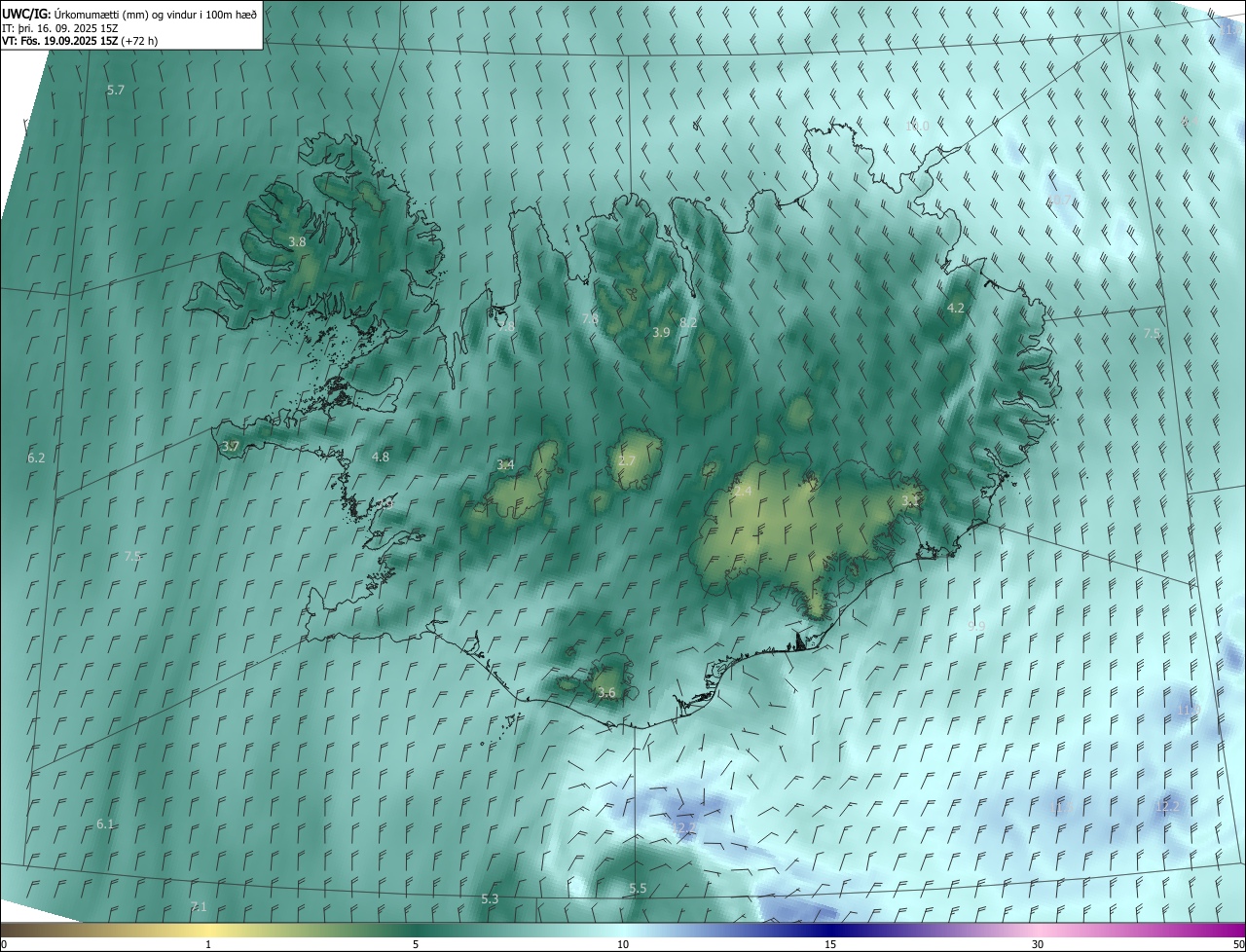Viewport: 1246px width, 952px height.
Task: Click the '0' tick on the color scale
Action: tap(4, 944)
